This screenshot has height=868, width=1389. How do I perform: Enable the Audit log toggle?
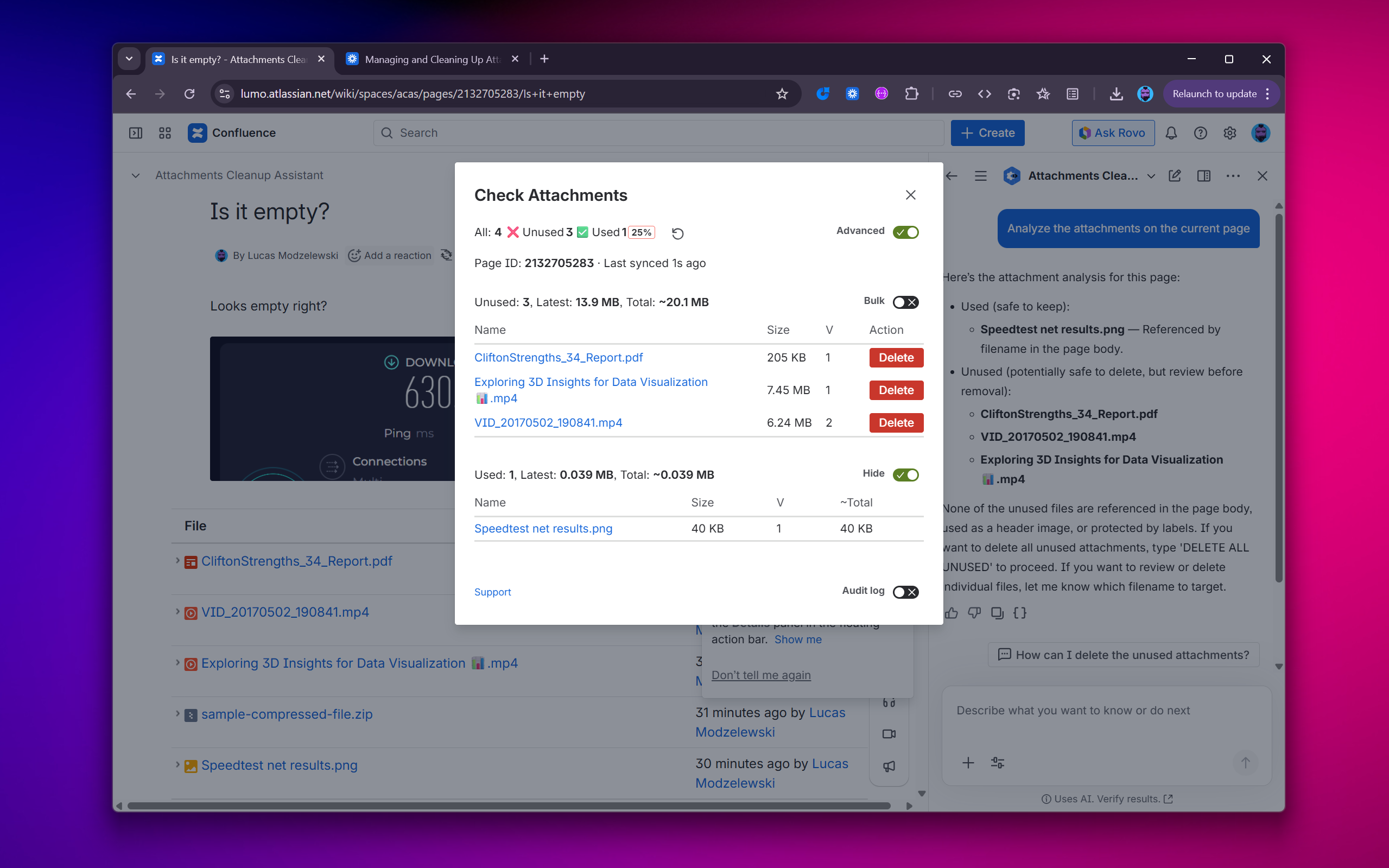click(x=905, y=592)
